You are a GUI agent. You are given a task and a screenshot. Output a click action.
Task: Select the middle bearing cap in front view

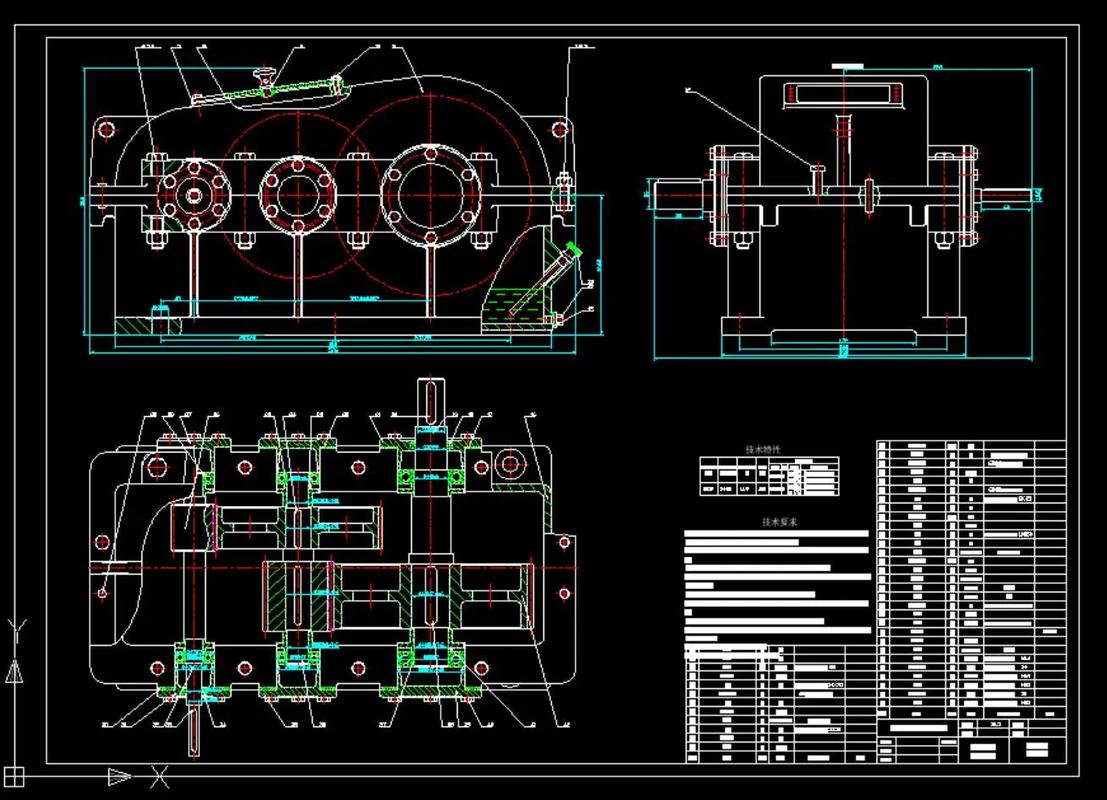[297, 192]
